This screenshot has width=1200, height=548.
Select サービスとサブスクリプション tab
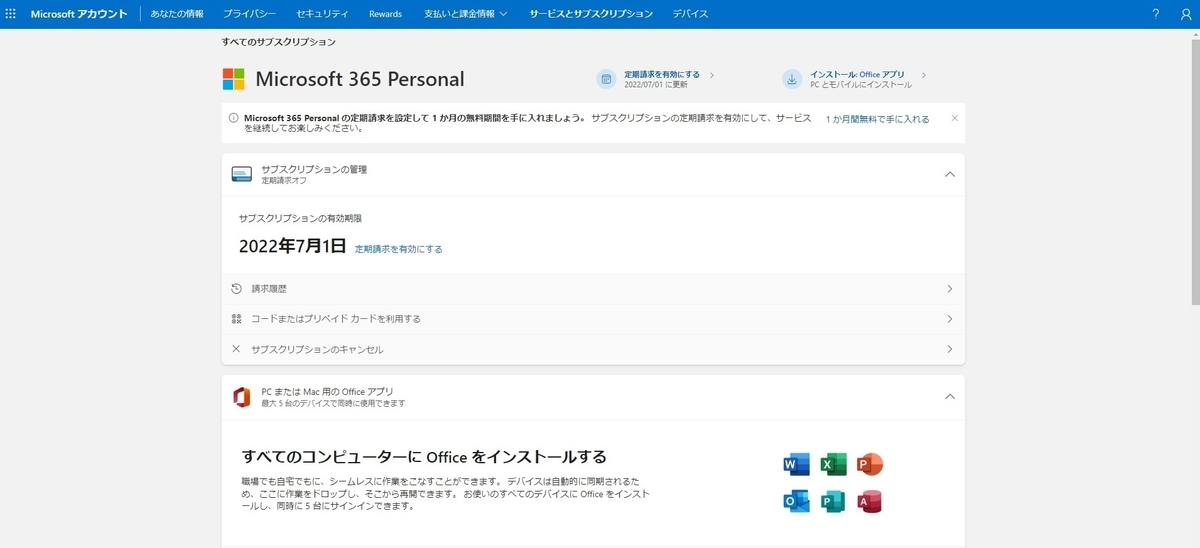[591, 14]
